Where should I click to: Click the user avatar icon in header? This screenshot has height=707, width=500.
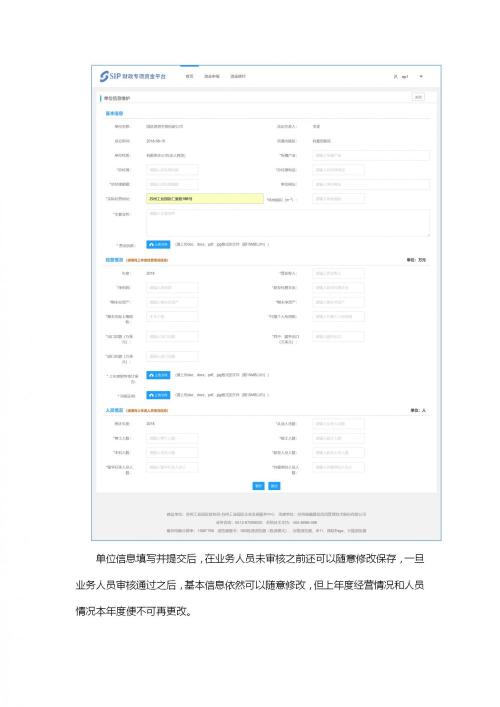396,77
